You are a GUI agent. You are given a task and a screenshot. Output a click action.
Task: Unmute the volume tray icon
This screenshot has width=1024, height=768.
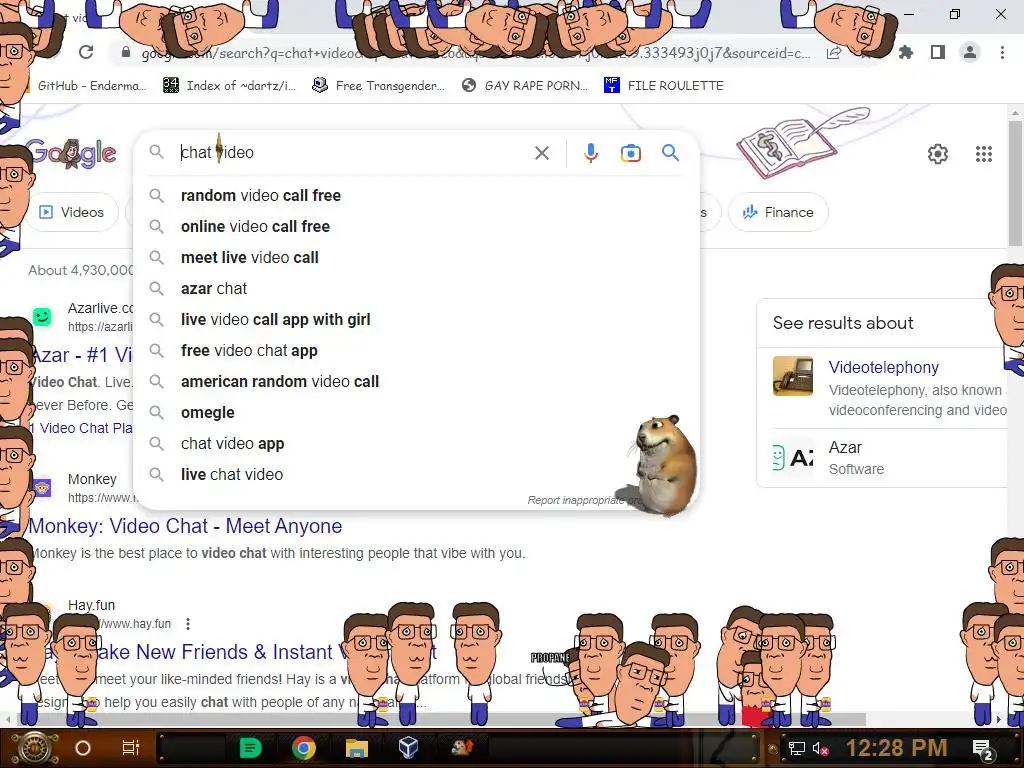coord(820,748)
